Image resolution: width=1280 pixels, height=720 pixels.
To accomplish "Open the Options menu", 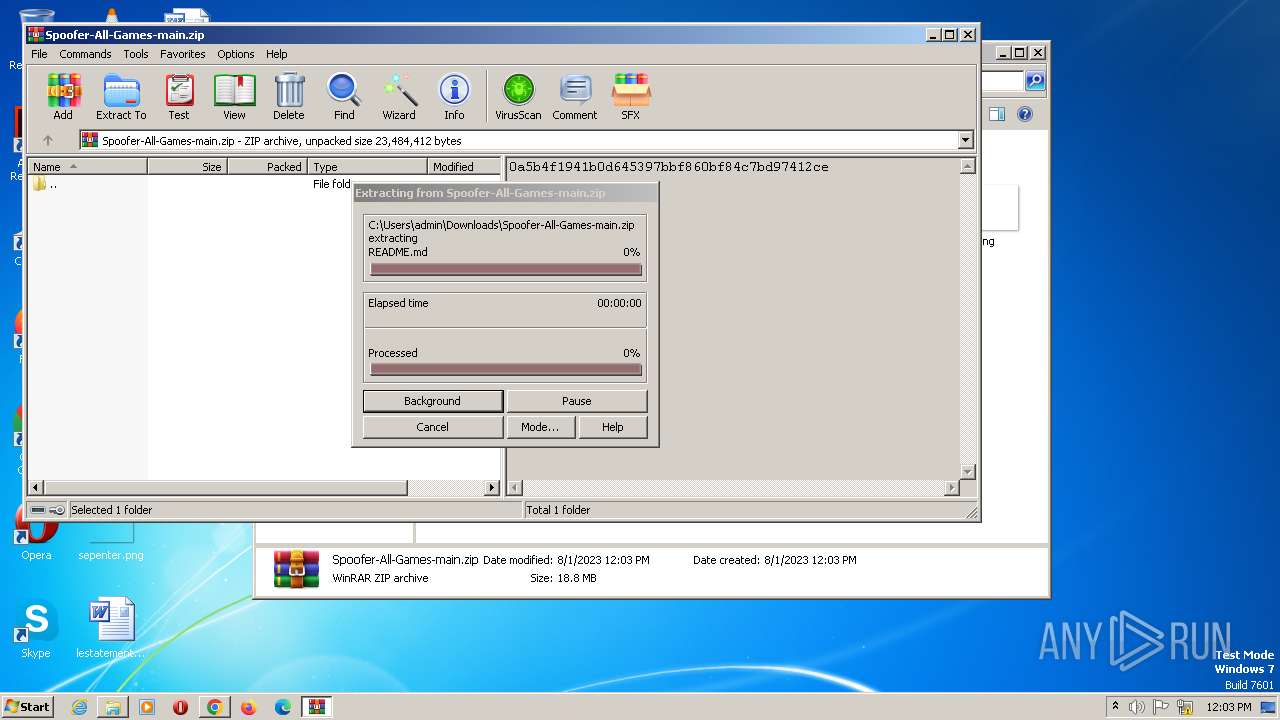I will pyautogui.click(x=236, y=54).
